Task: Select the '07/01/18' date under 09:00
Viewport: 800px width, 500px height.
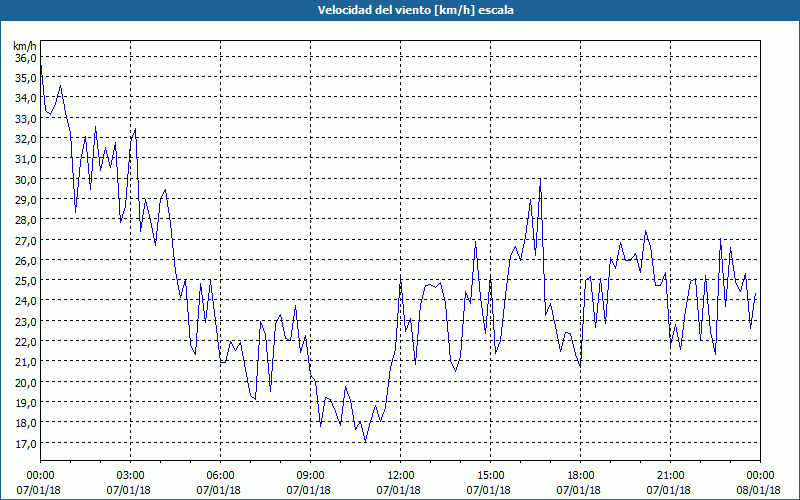Action: click(x=309, y=490)
